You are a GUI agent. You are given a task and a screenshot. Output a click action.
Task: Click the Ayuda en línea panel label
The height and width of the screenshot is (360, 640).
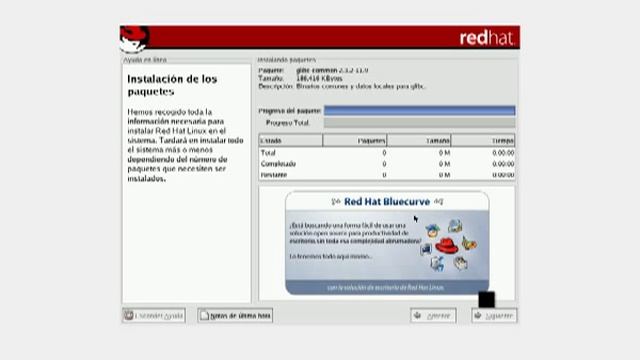click(145, 60)
